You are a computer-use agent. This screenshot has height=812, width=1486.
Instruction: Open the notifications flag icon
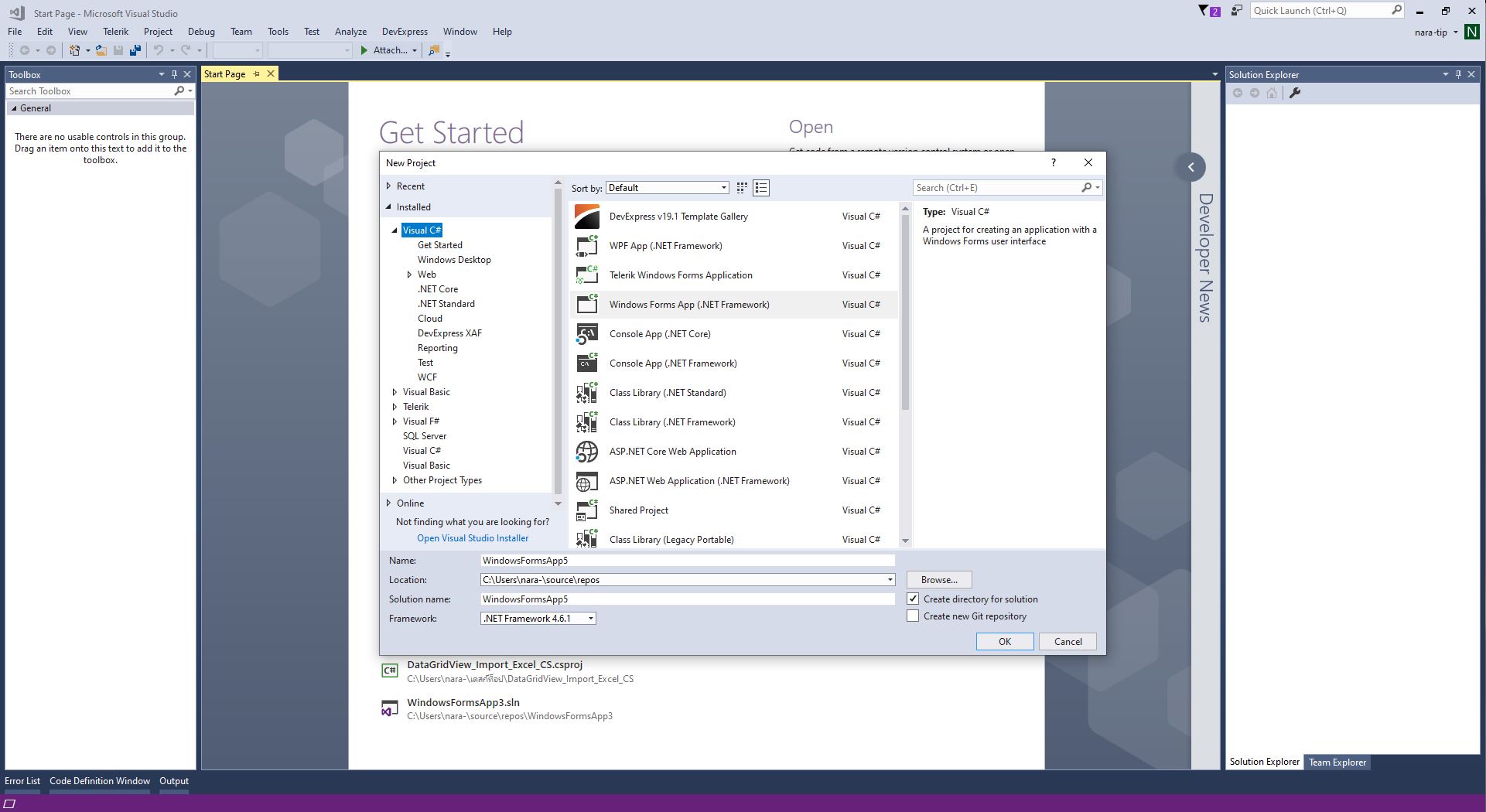click(x=1204, y=11)
